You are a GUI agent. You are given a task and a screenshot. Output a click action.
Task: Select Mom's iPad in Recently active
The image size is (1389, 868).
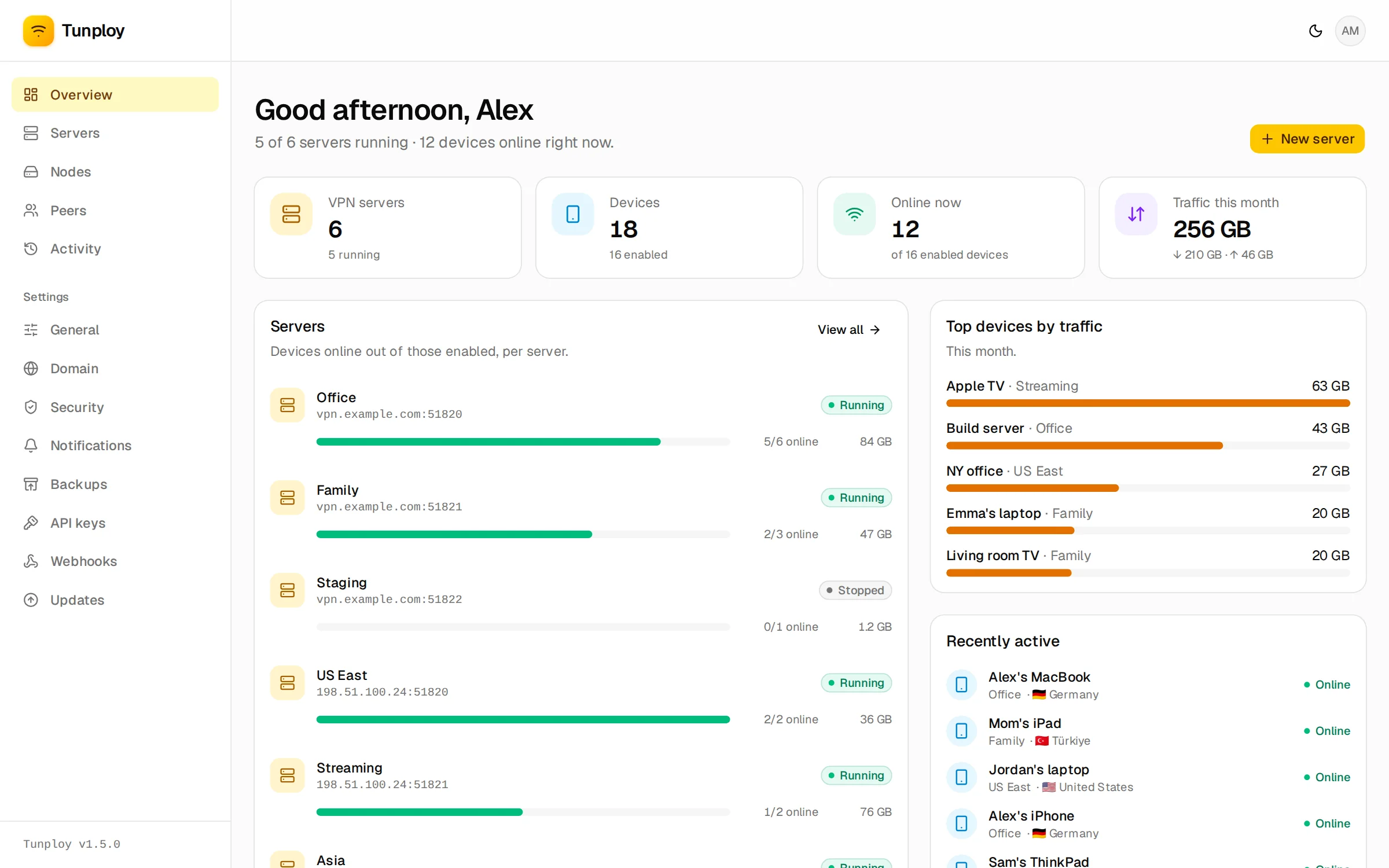click(1148, 731)
